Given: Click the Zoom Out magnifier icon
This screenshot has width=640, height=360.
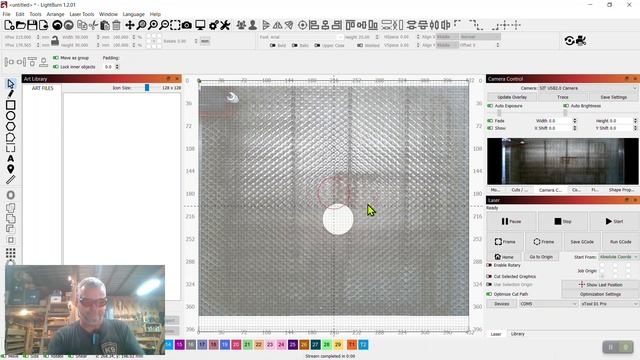Looking at the screenshot, I should tap(164, 25).
